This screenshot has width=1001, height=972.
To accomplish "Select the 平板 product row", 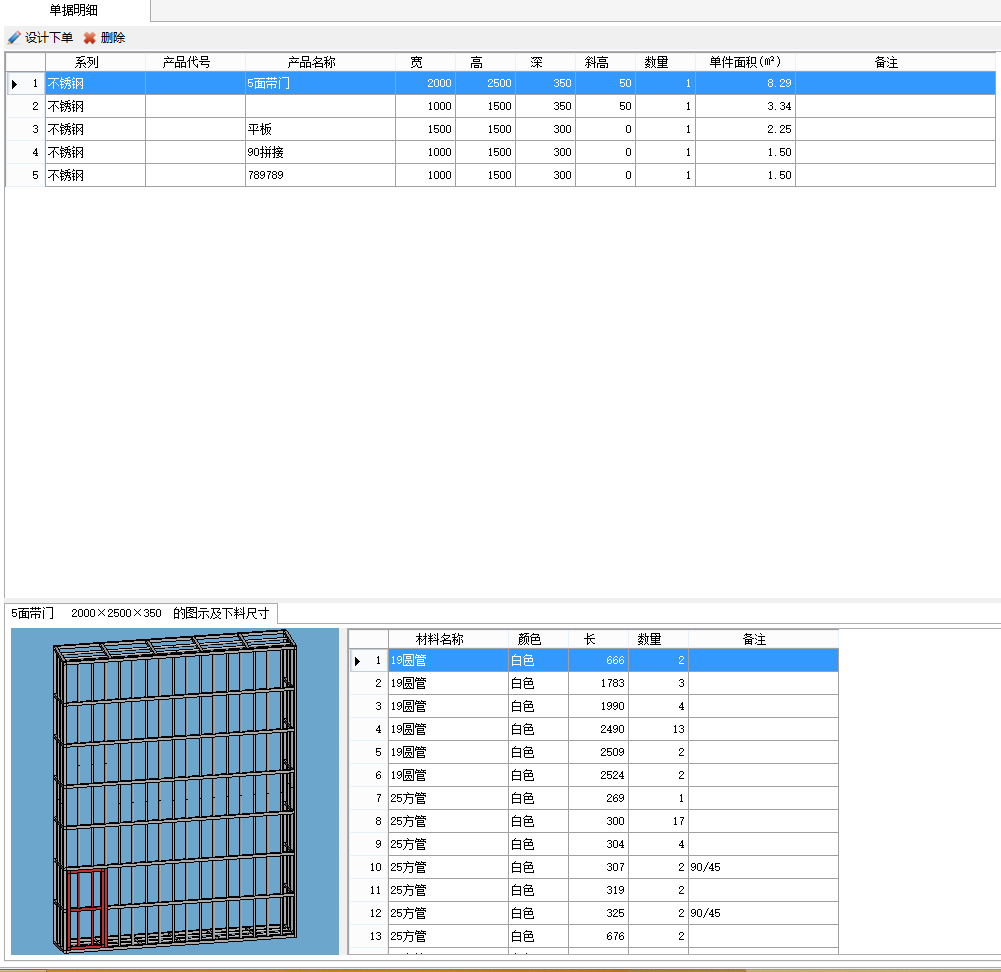I will click(500, 130).
